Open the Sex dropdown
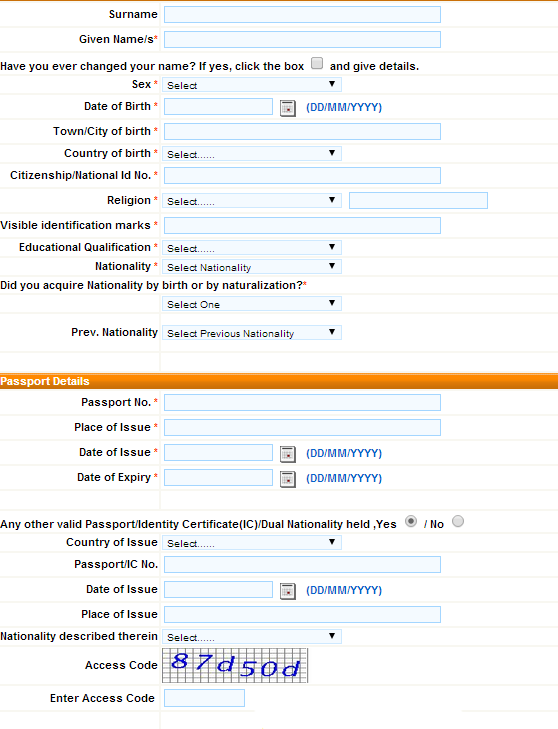Image resolution: width=558 pixels, height=729 pixels. pos(252,85)
